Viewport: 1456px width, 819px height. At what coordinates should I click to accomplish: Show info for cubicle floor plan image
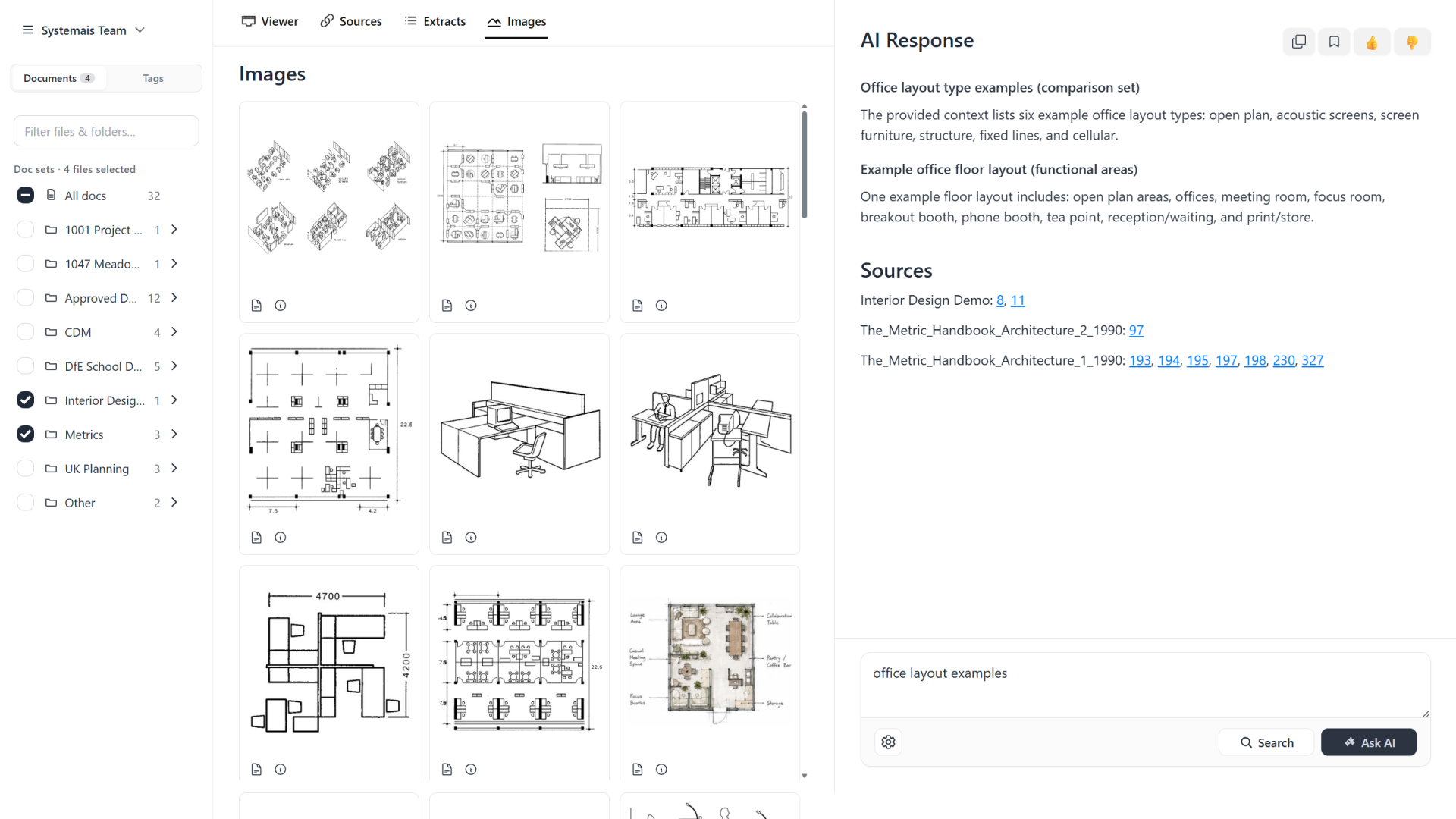(471, 306)
